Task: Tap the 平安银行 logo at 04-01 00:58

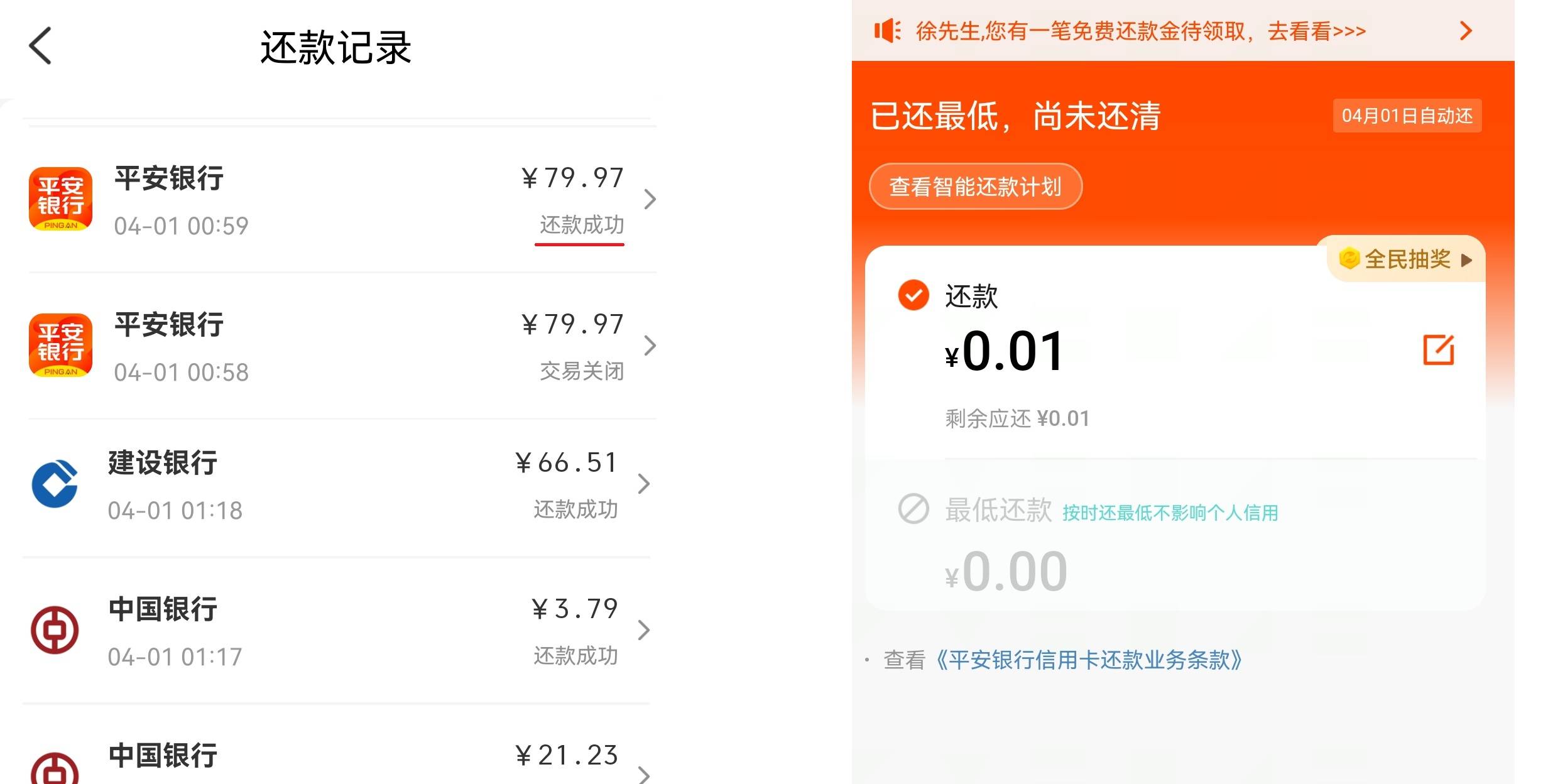Action: click(x=60, y=346)
